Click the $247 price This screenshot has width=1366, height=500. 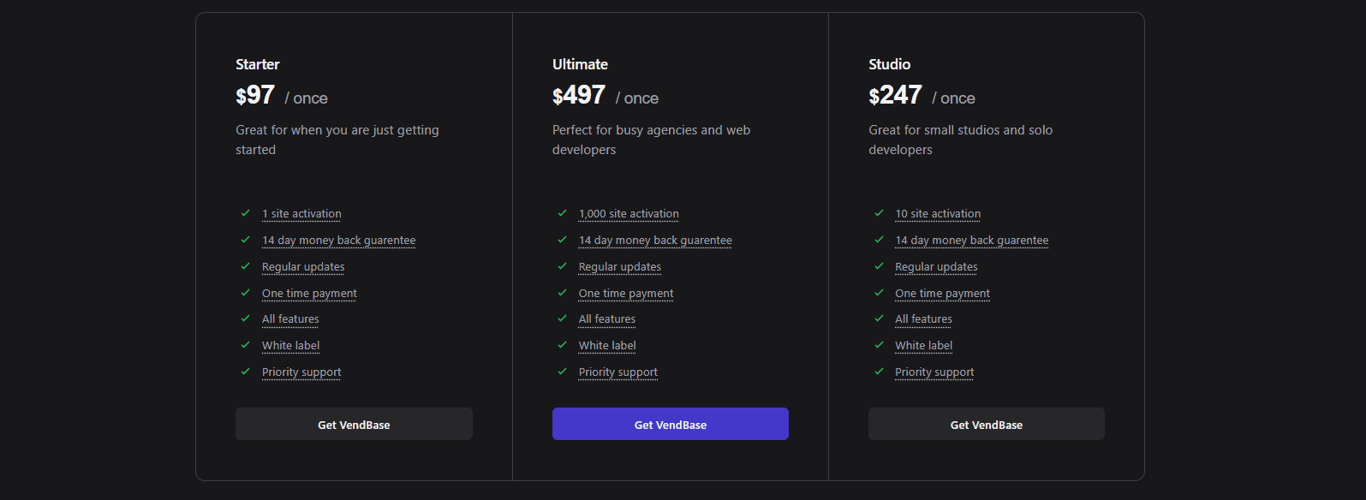tap(895, 96)
